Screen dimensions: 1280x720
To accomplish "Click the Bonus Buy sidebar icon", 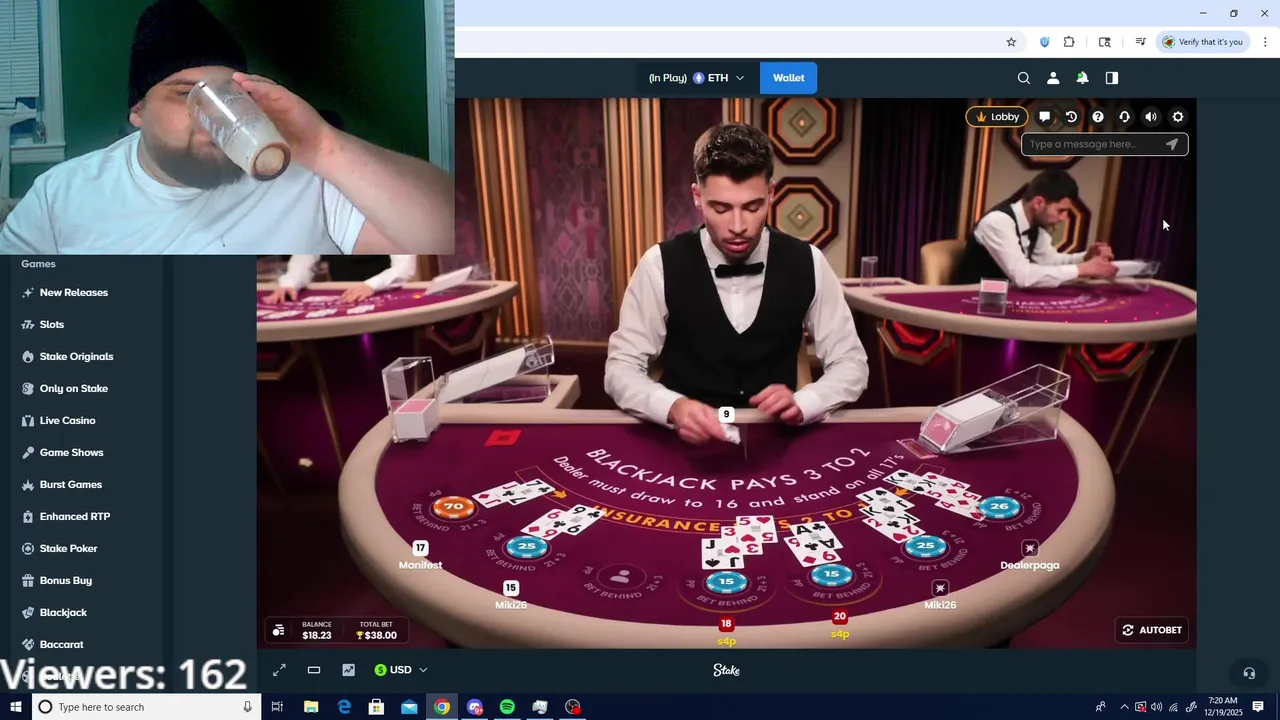I will (x=28, y=580).
